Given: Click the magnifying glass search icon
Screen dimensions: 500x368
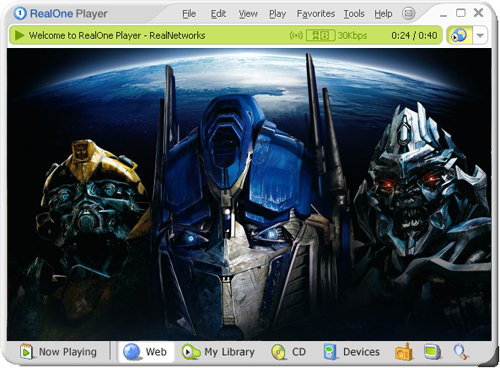Looking at the screenshot, I should (x=460, y=352).
